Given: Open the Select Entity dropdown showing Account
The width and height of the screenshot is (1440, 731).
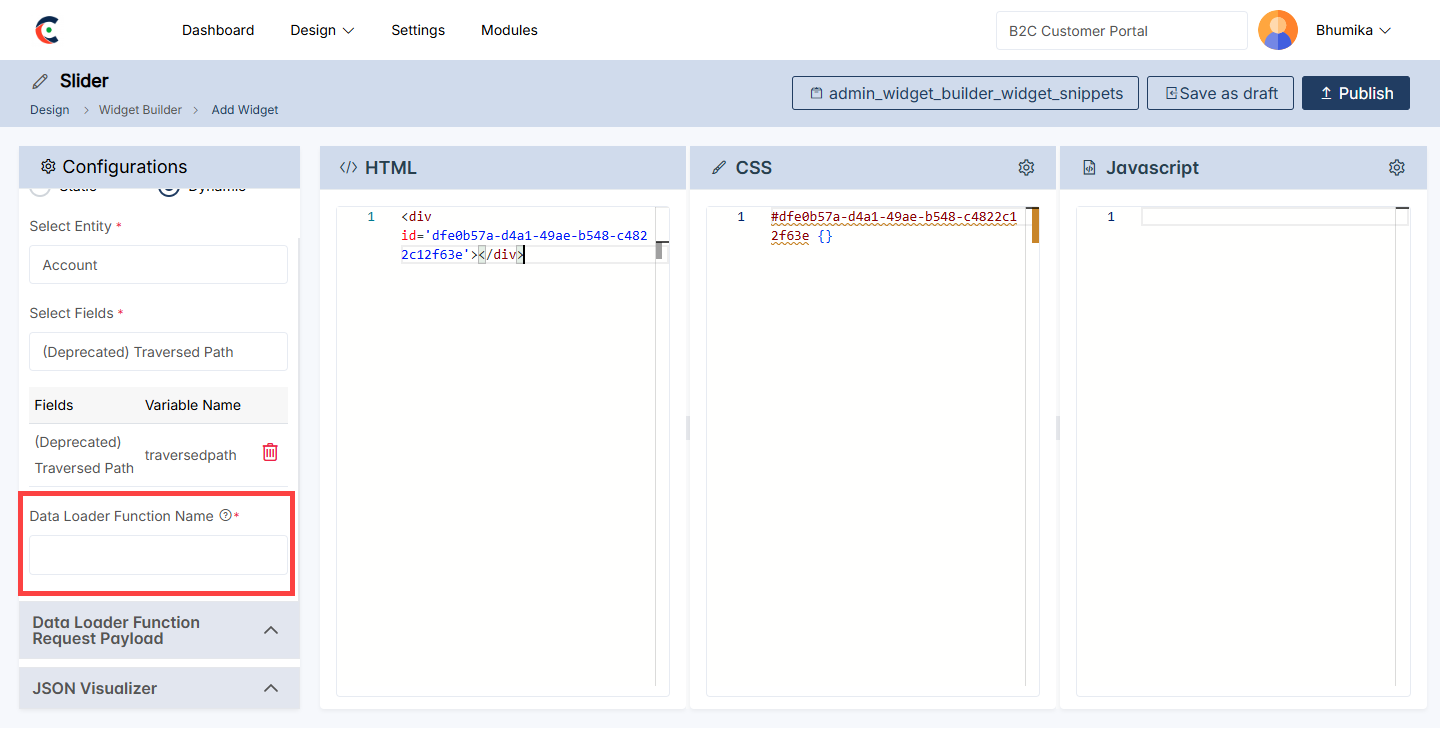Looking at the screenshot, I should 158,265.
